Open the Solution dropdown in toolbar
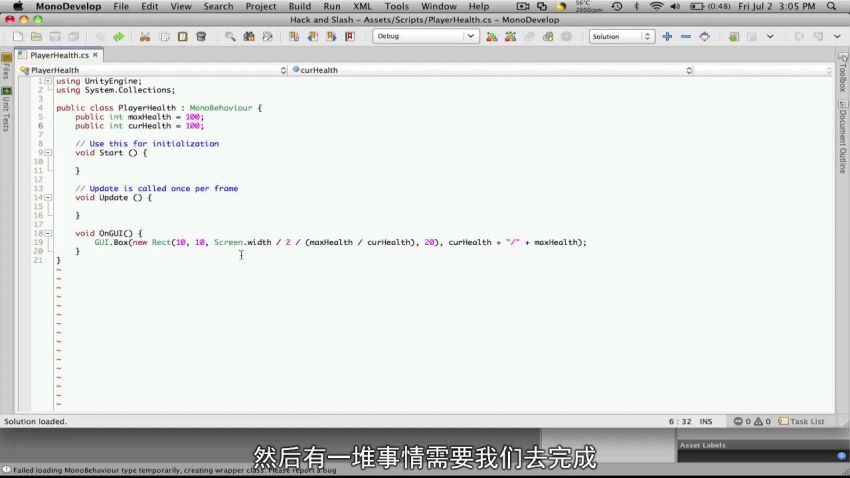 (x=620, y=37)
